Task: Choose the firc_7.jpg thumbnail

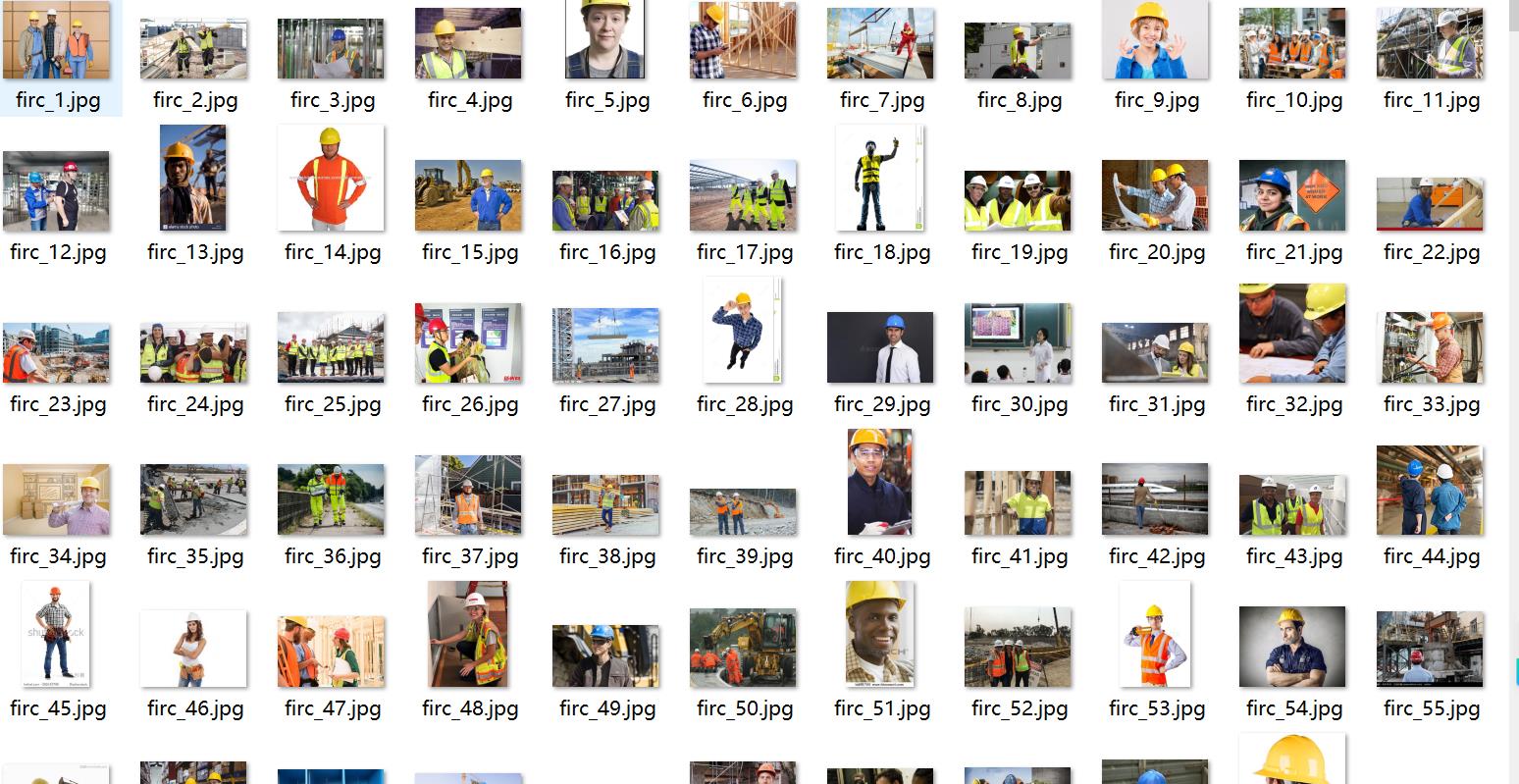Action: tap(880, 43)
